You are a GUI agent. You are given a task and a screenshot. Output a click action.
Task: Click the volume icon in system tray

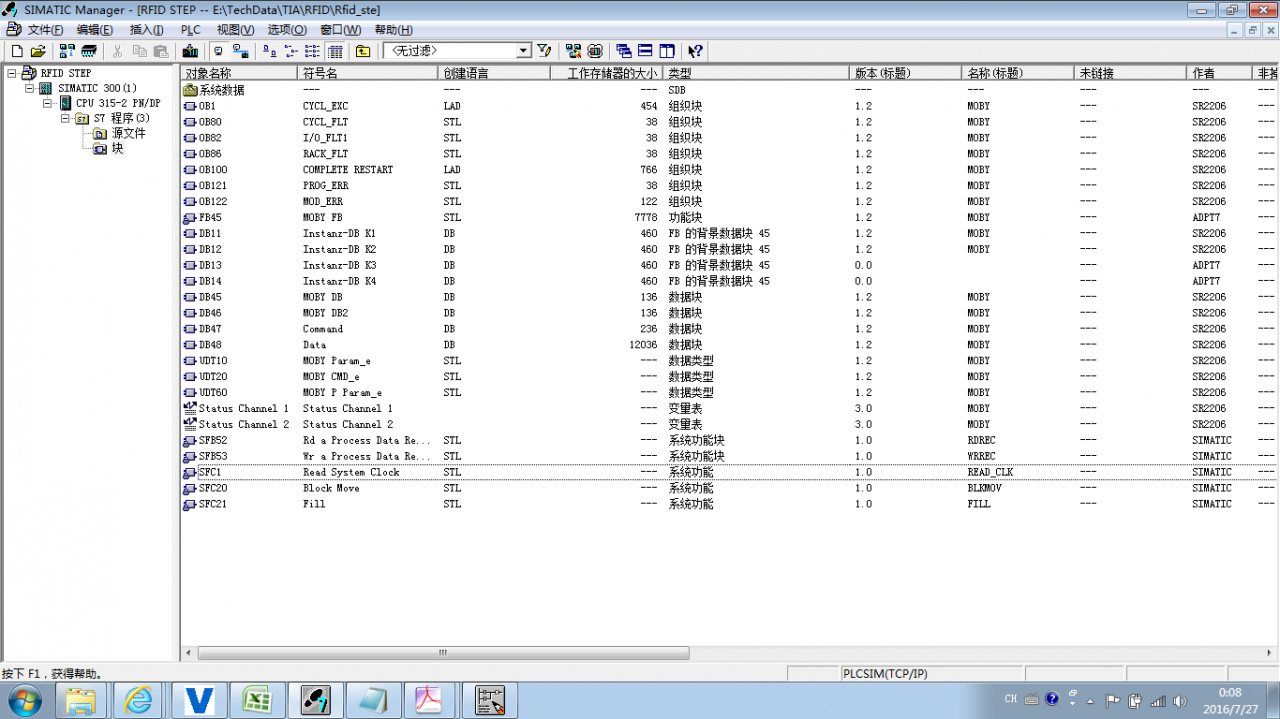tap(1180, 701)
